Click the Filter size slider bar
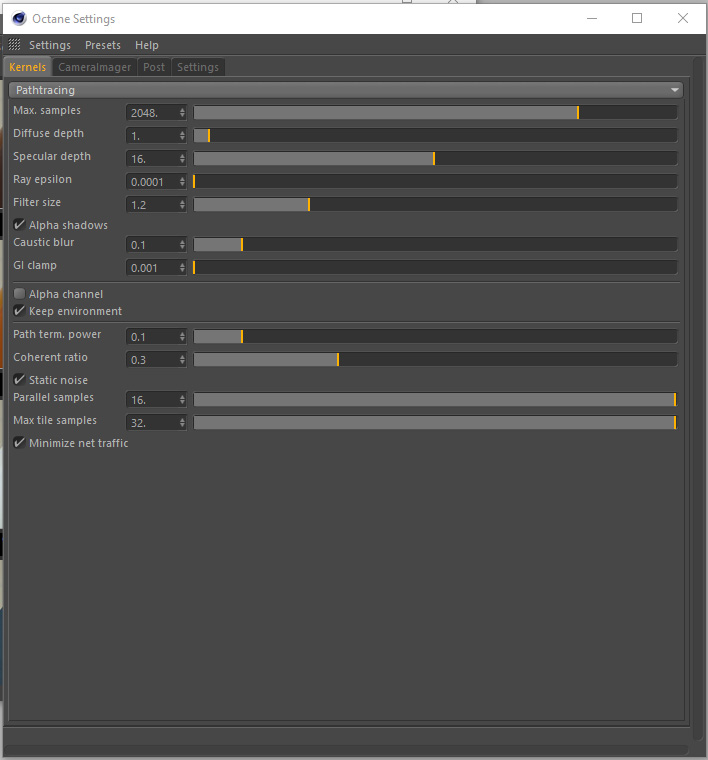Image resolution: width=708 pixels, height=760 pixels. coord(435,205)
